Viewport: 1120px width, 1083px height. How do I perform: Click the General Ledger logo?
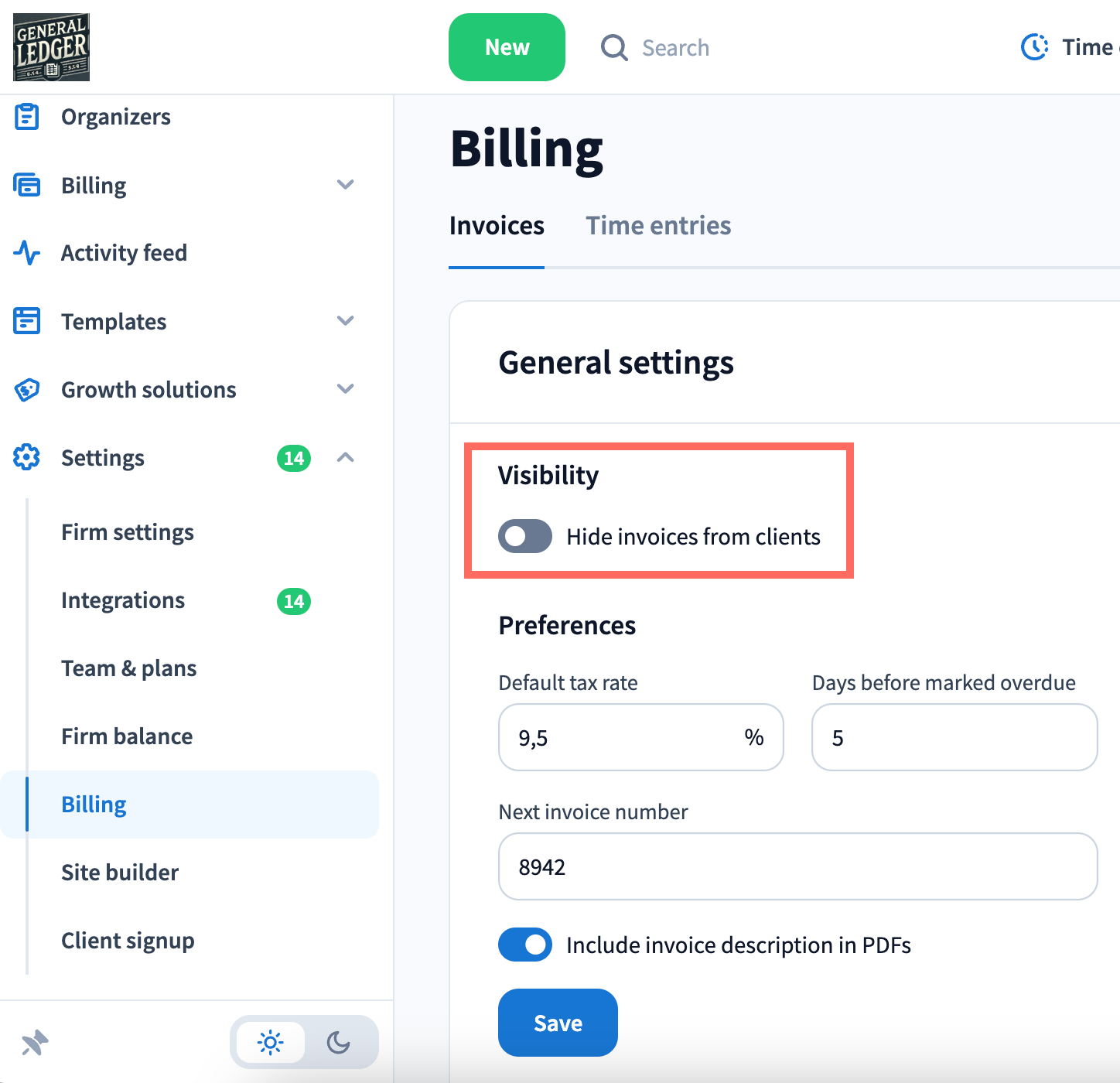(51, 47)
